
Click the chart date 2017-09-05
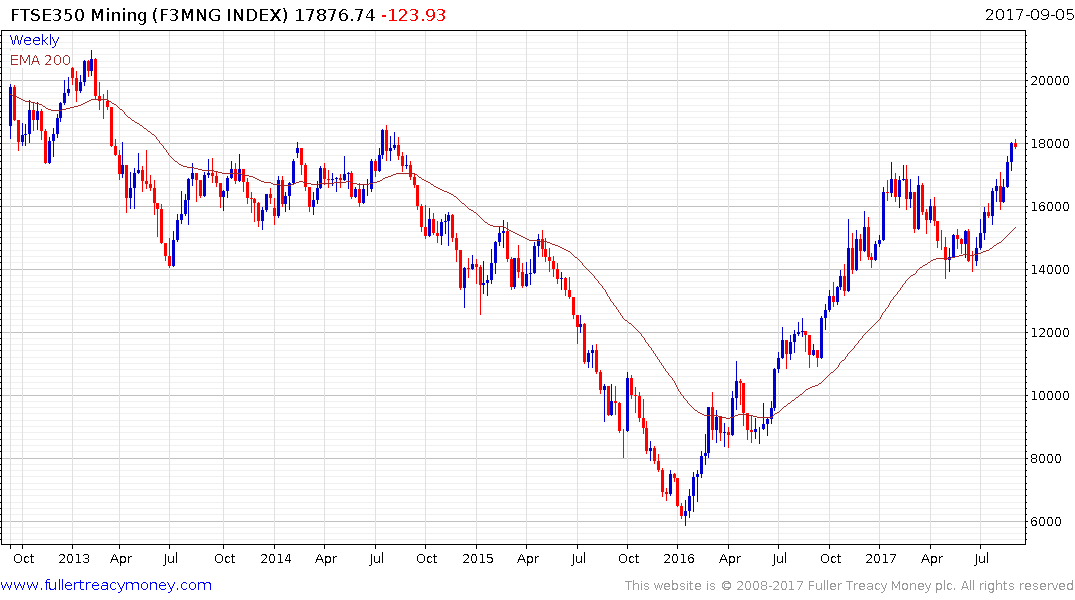[1029, 15]
